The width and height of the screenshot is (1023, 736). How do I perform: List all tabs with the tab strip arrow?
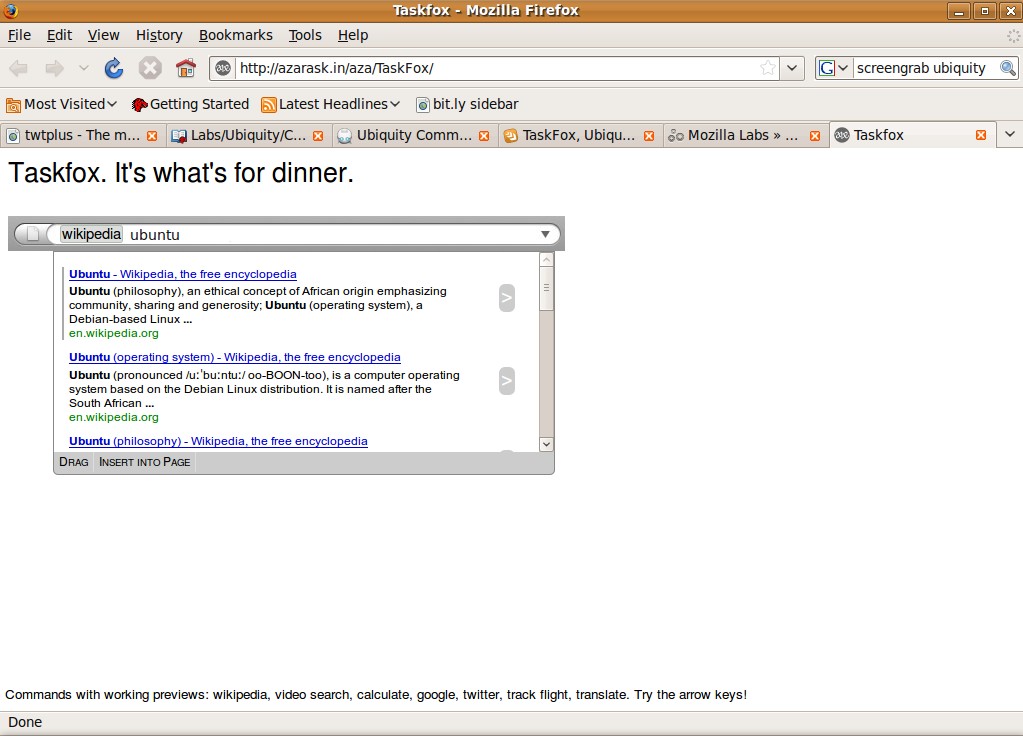1010,134
